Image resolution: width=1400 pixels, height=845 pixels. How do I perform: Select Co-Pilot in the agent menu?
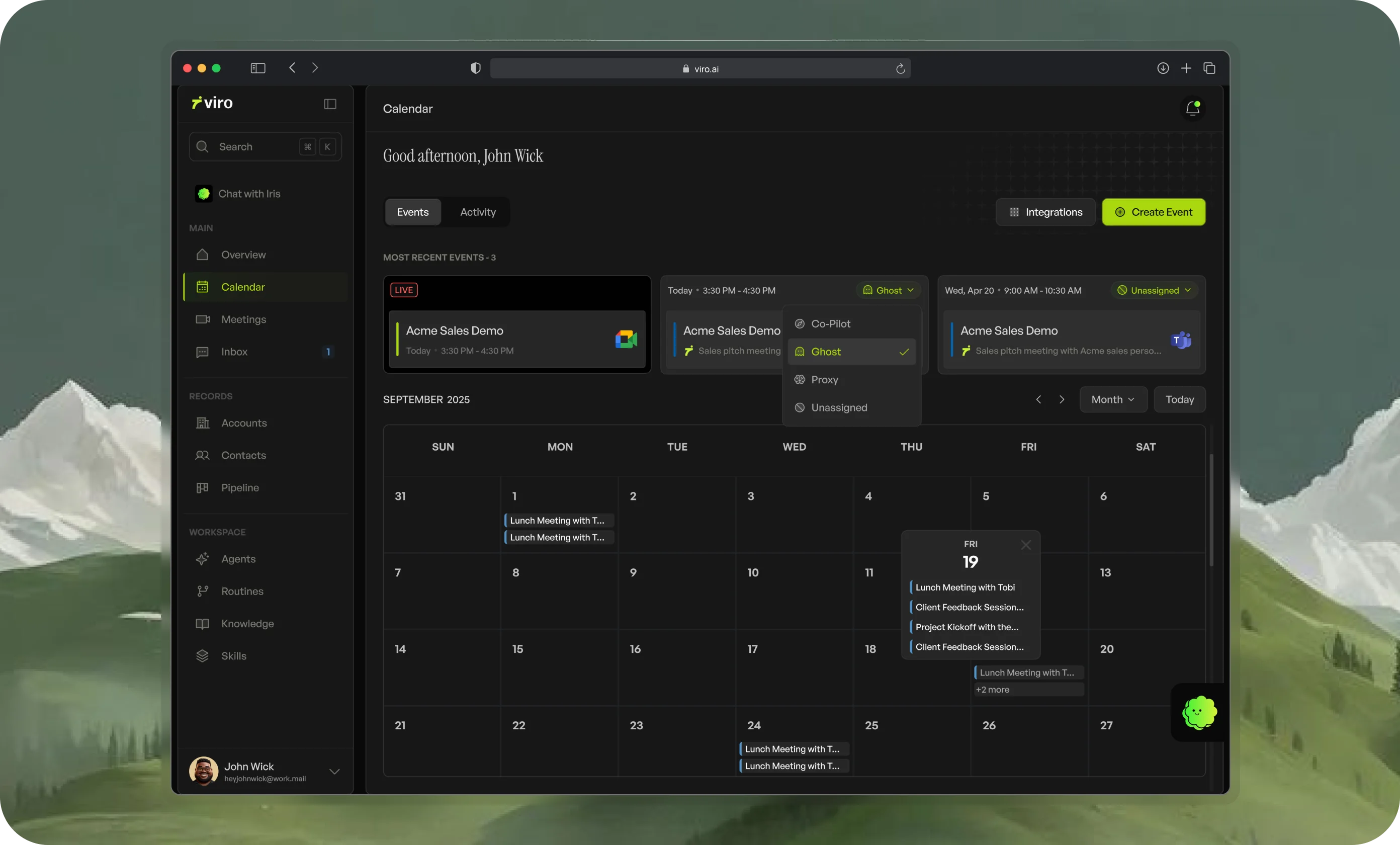(x=851, y=324)
